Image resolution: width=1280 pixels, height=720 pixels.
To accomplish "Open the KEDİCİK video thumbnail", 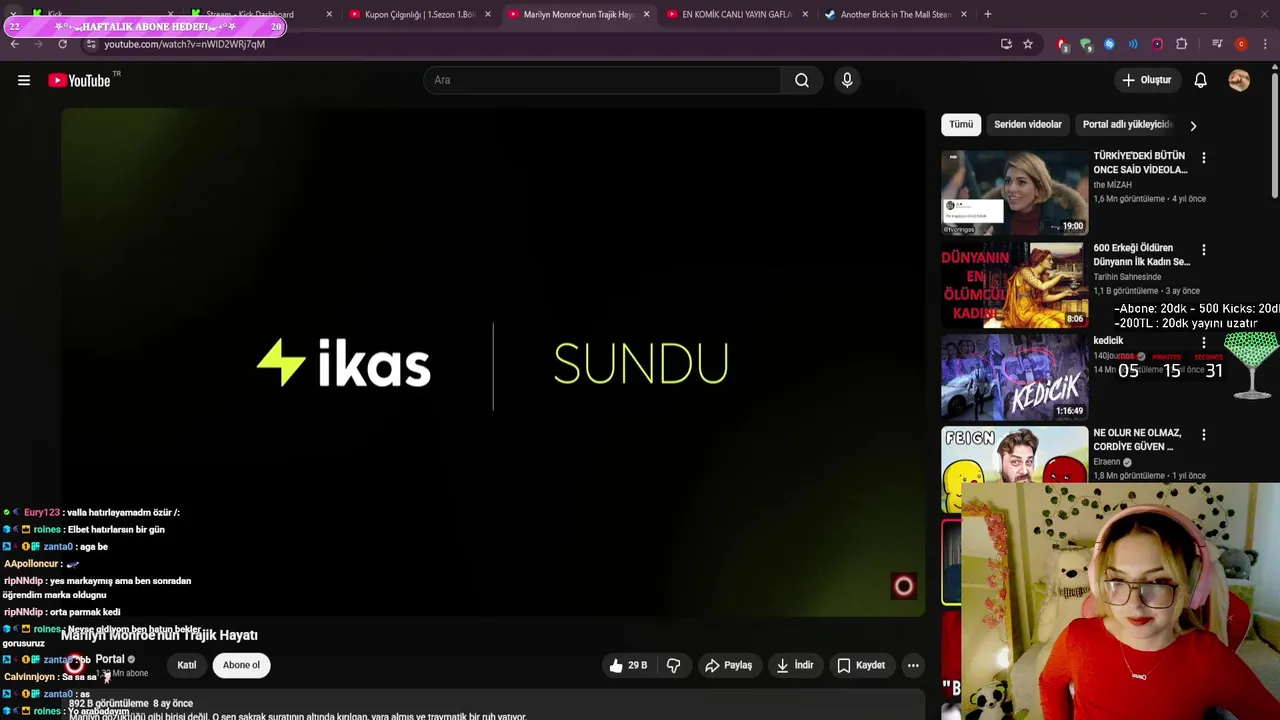I will coord(1014,377).
